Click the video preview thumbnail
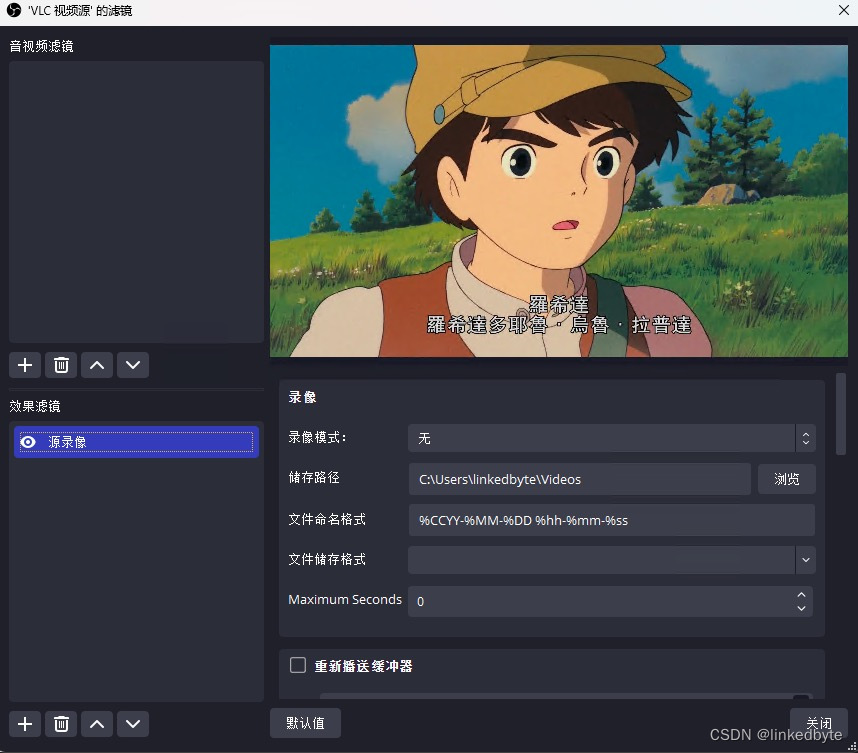The height and width of the screenshot is (753, 858). click(559, 201)
